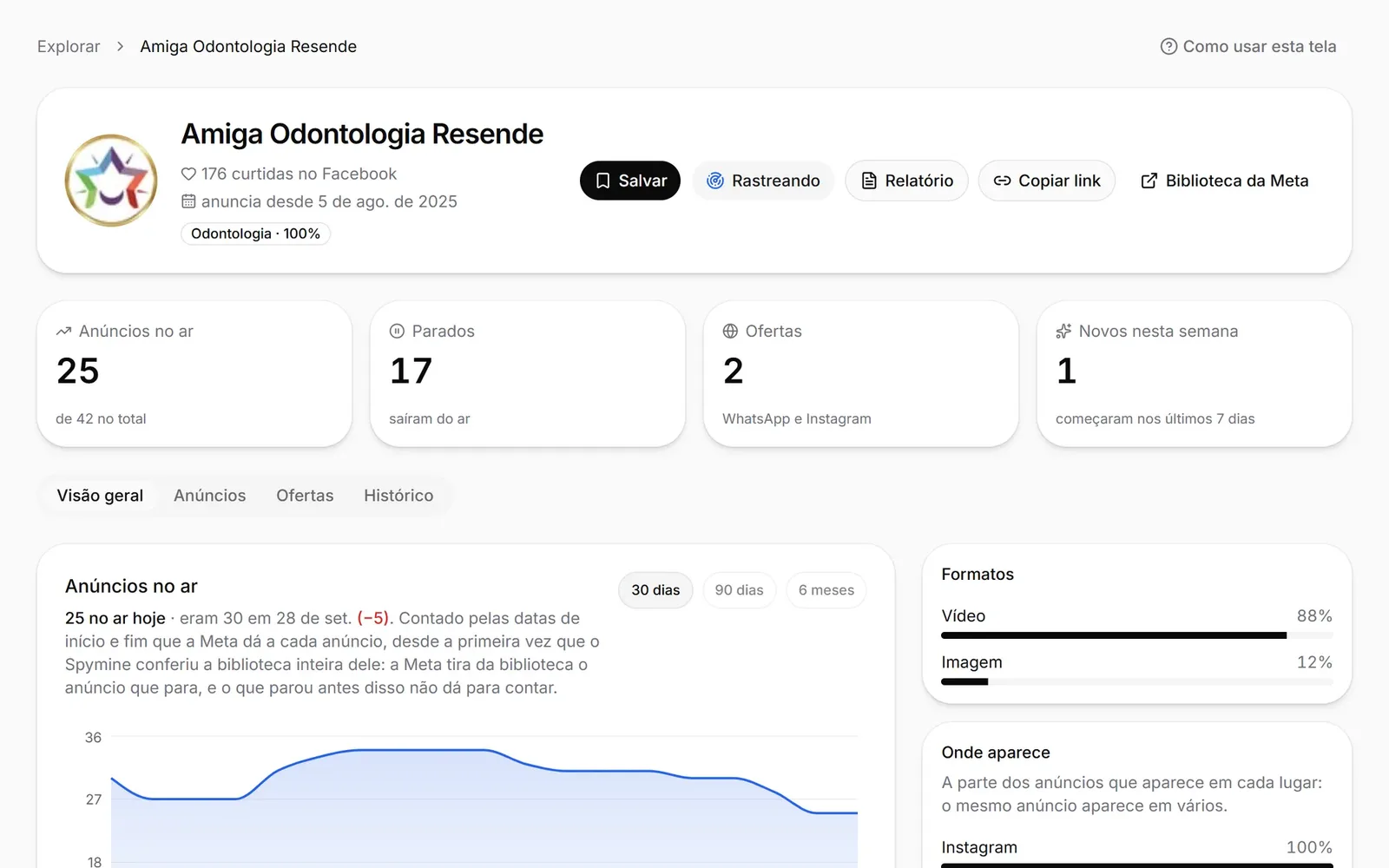Select the Visão geral tab
1389x868 pixels.
coord(100,496)
